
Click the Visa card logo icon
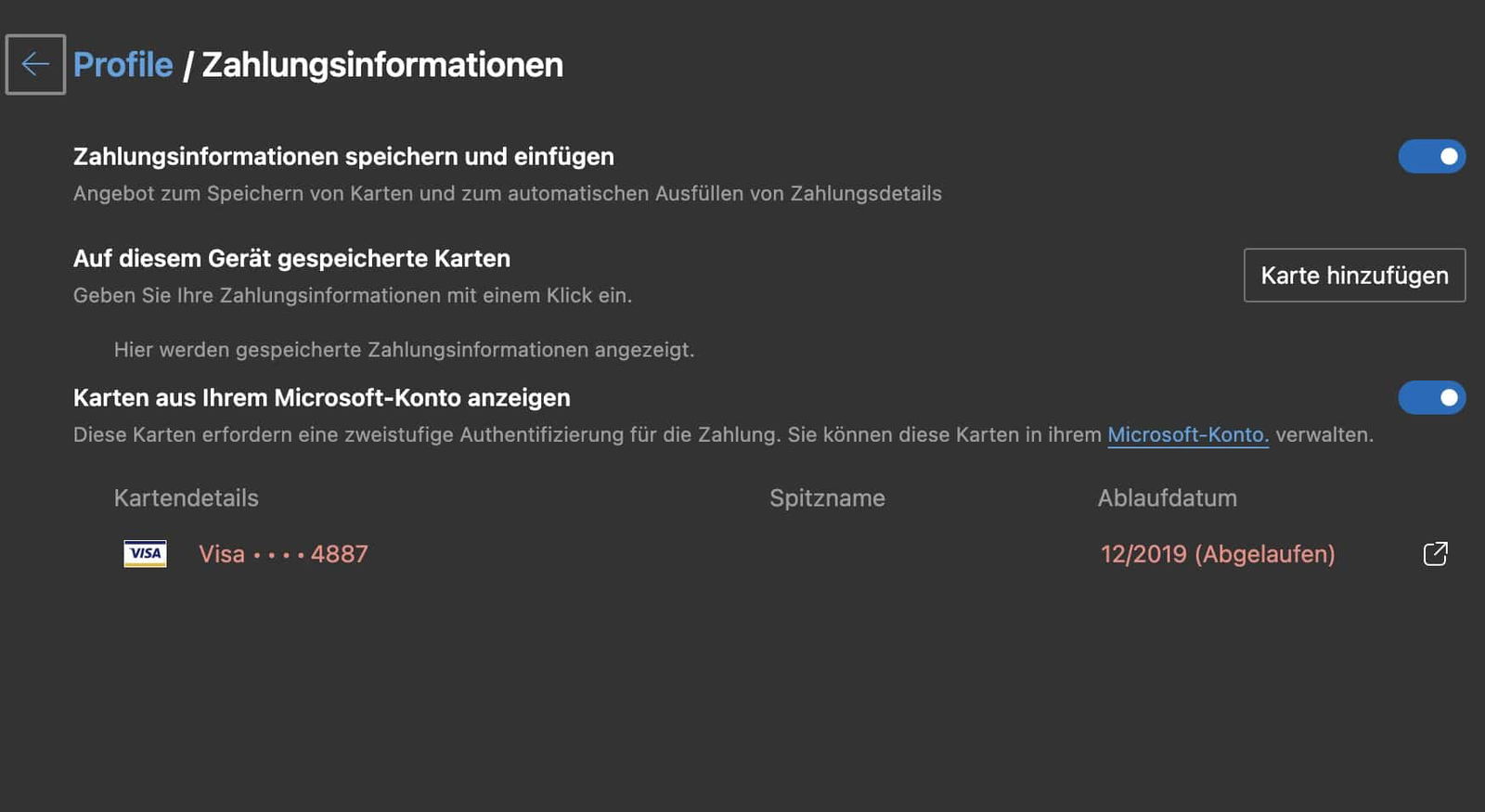(x=145, y=554)
